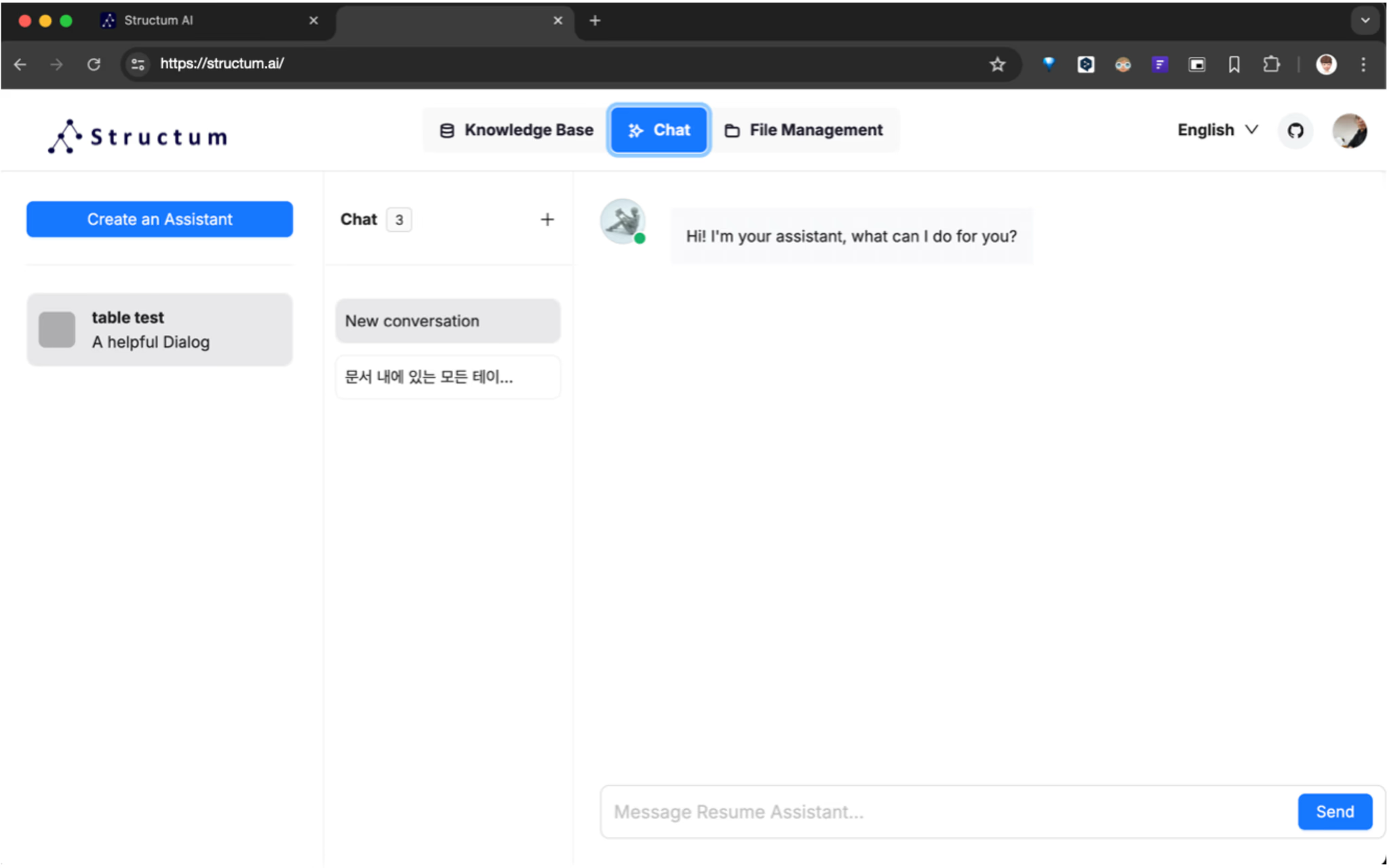Bookmark this page with the star icon
Image resolution: width=1389 pixels, height=868 pixels.
pyautogui.click(x=996, y=64)
